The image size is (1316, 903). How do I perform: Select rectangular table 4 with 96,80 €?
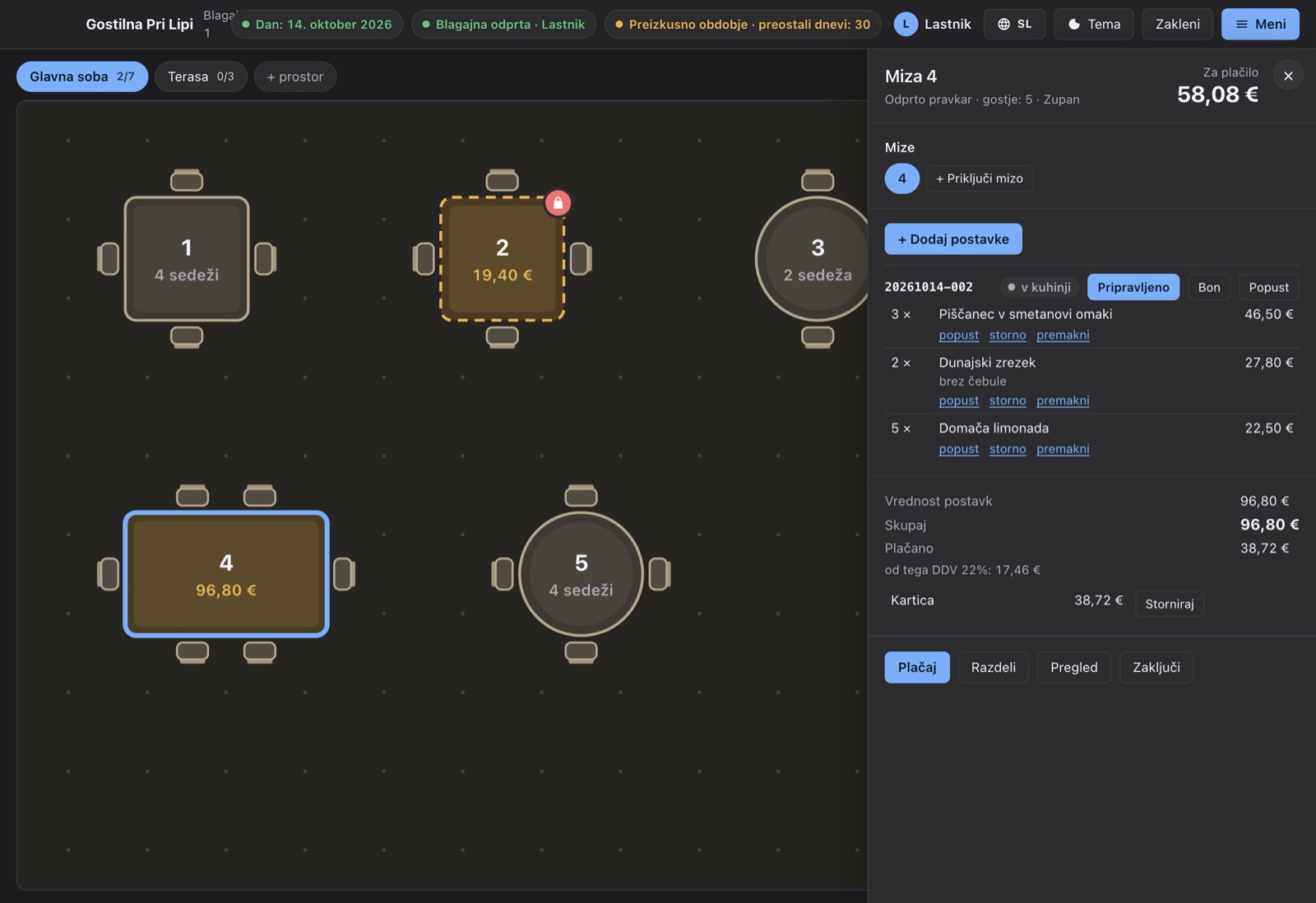click(x=226, y=574)
